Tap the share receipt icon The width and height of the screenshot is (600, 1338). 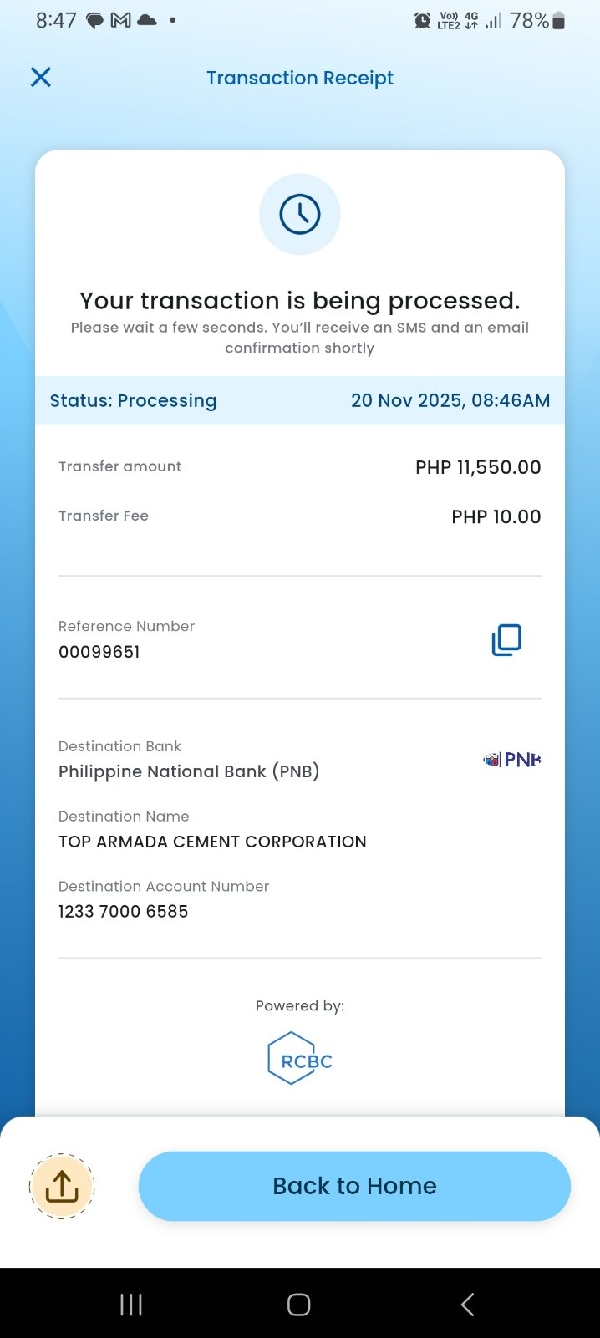coord(62,1186)
